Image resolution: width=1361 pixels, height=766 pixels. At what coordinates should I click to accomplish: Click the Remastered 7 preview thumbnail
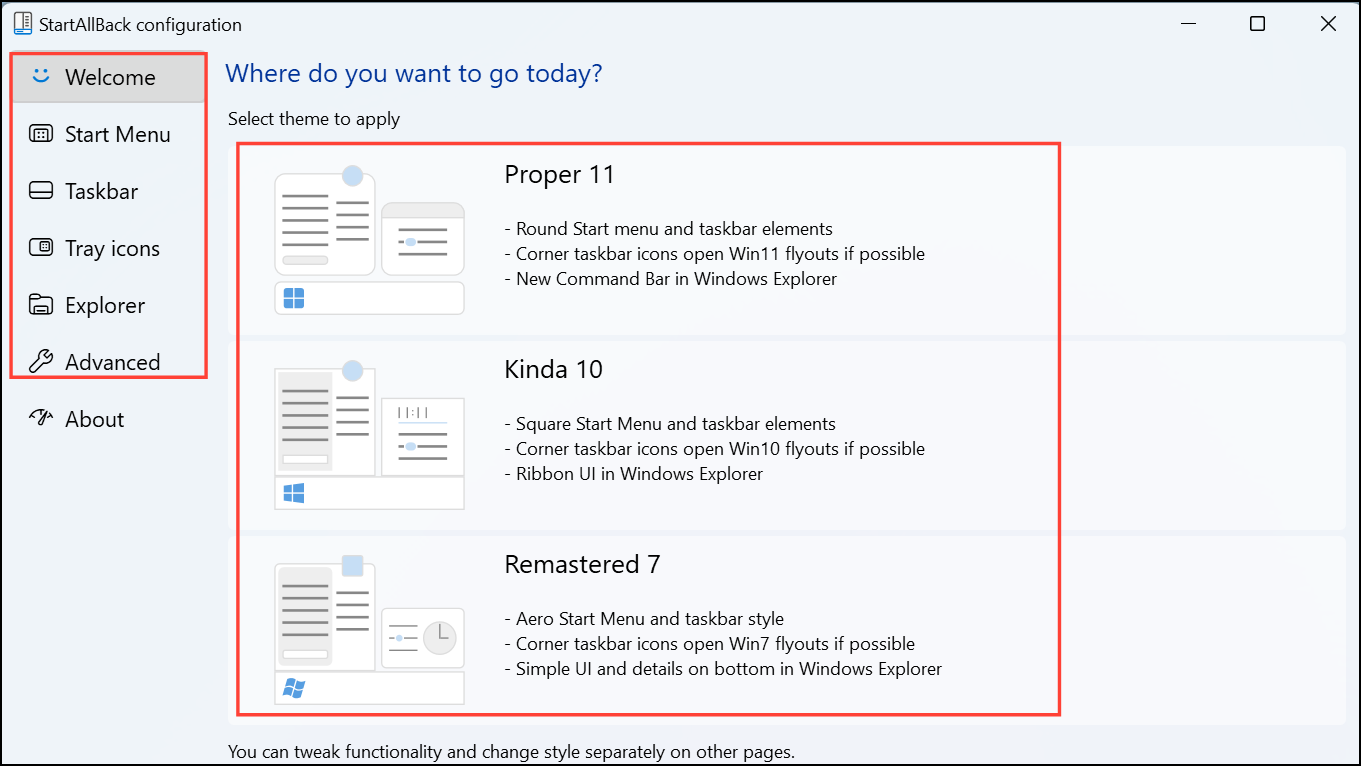[x=370, y=630]
